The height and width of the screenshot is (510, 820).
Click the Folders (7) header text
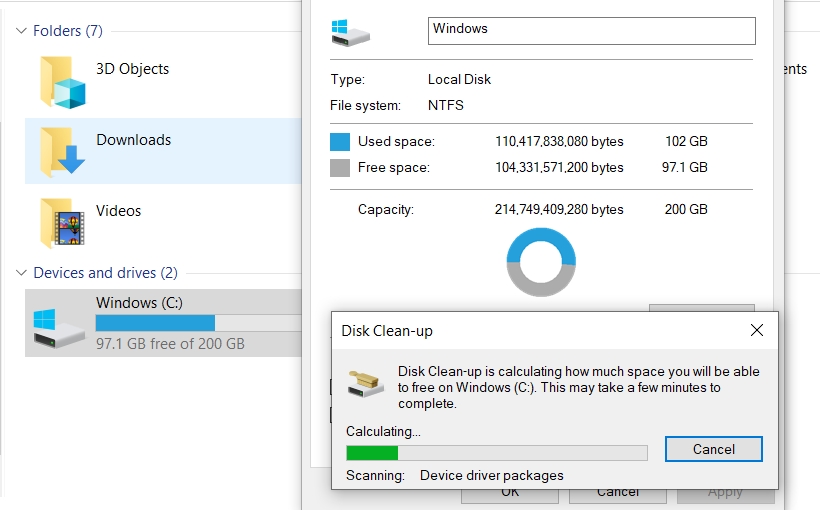68,31
